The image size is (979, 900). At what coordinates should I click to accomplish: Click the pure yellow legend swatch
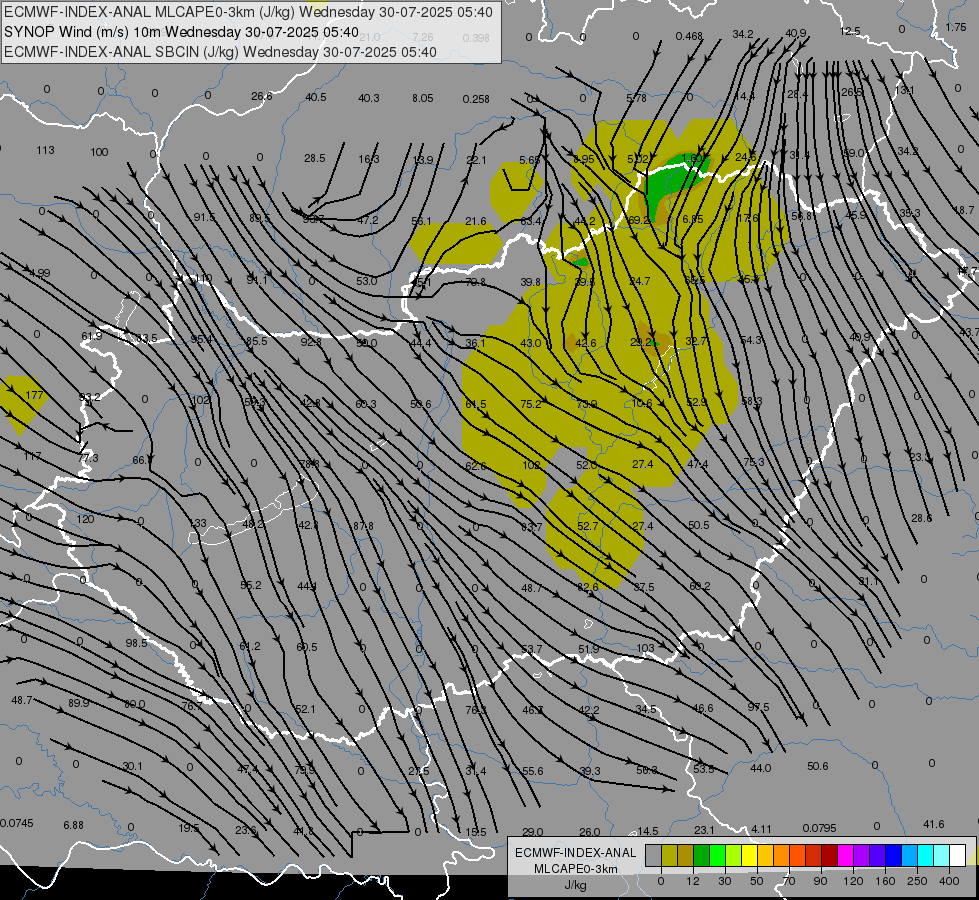(749, 855)
